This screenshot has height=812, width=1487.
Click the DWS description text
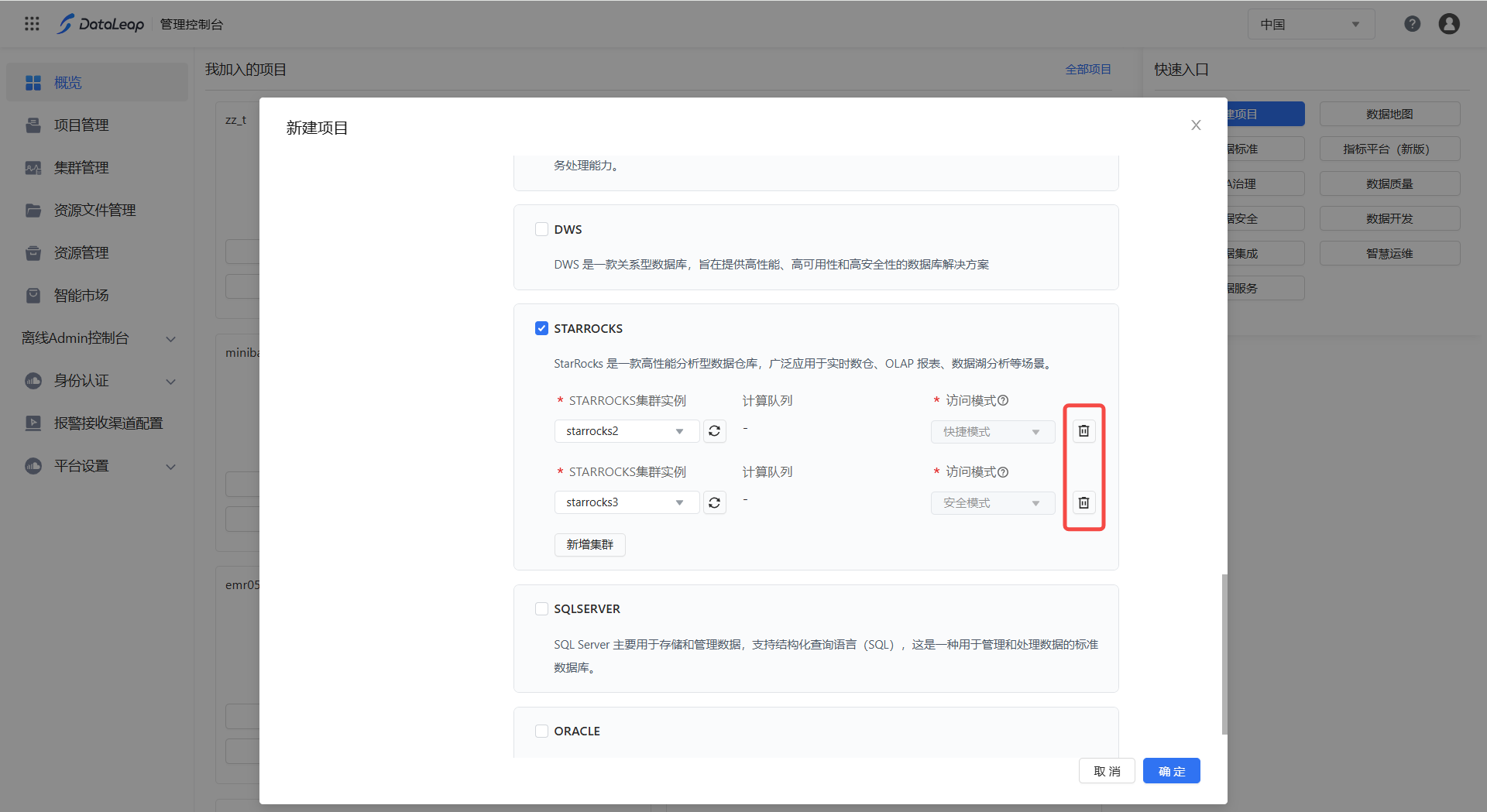point(771,265)
